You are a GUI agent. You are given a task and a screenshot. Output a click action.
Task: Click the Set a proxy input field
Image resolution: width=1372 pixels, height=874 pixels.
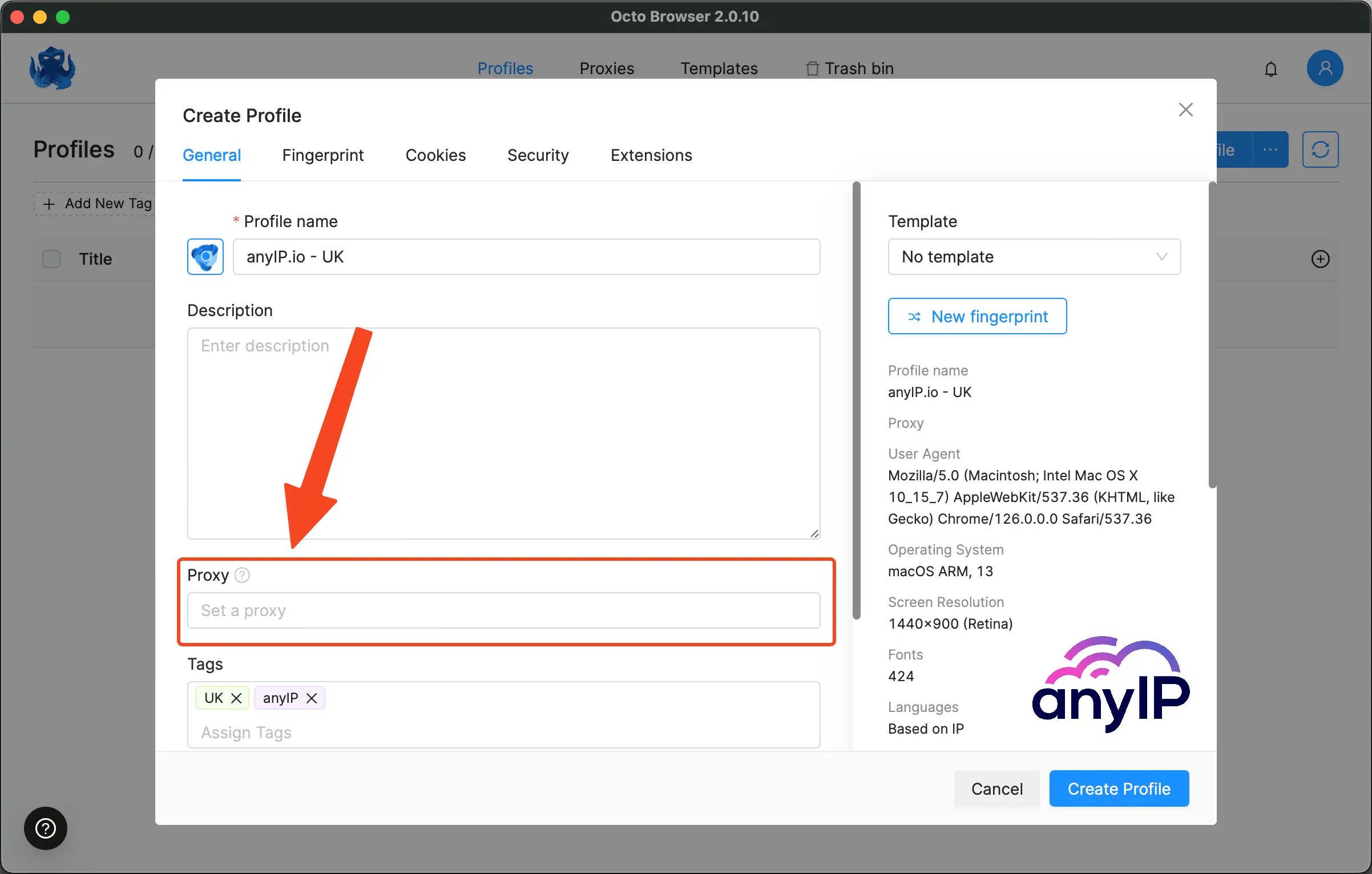coord(505,610)
